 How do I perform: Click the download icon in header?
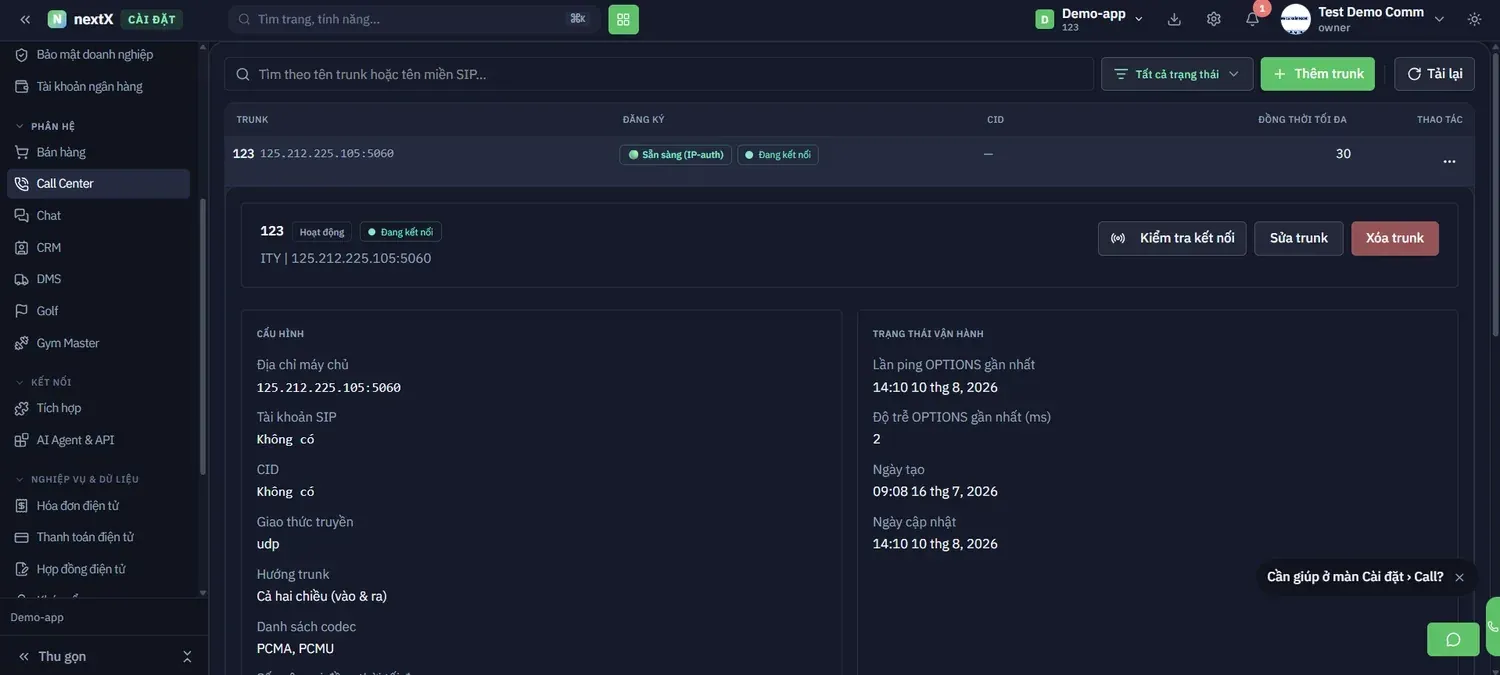(x=1174, y=19)
